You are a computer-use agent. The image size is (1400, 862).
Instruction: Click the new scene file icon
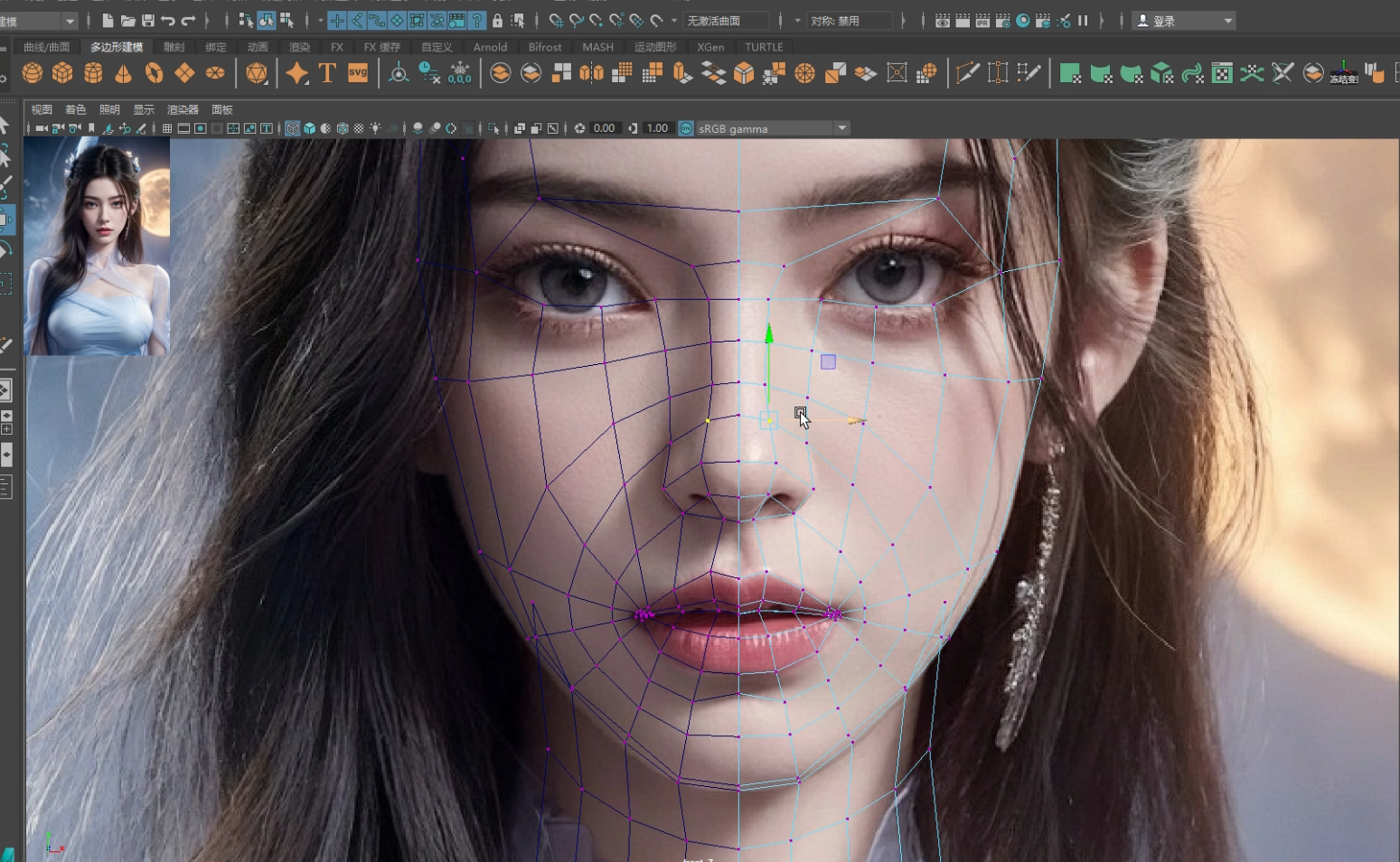(108, 20)
